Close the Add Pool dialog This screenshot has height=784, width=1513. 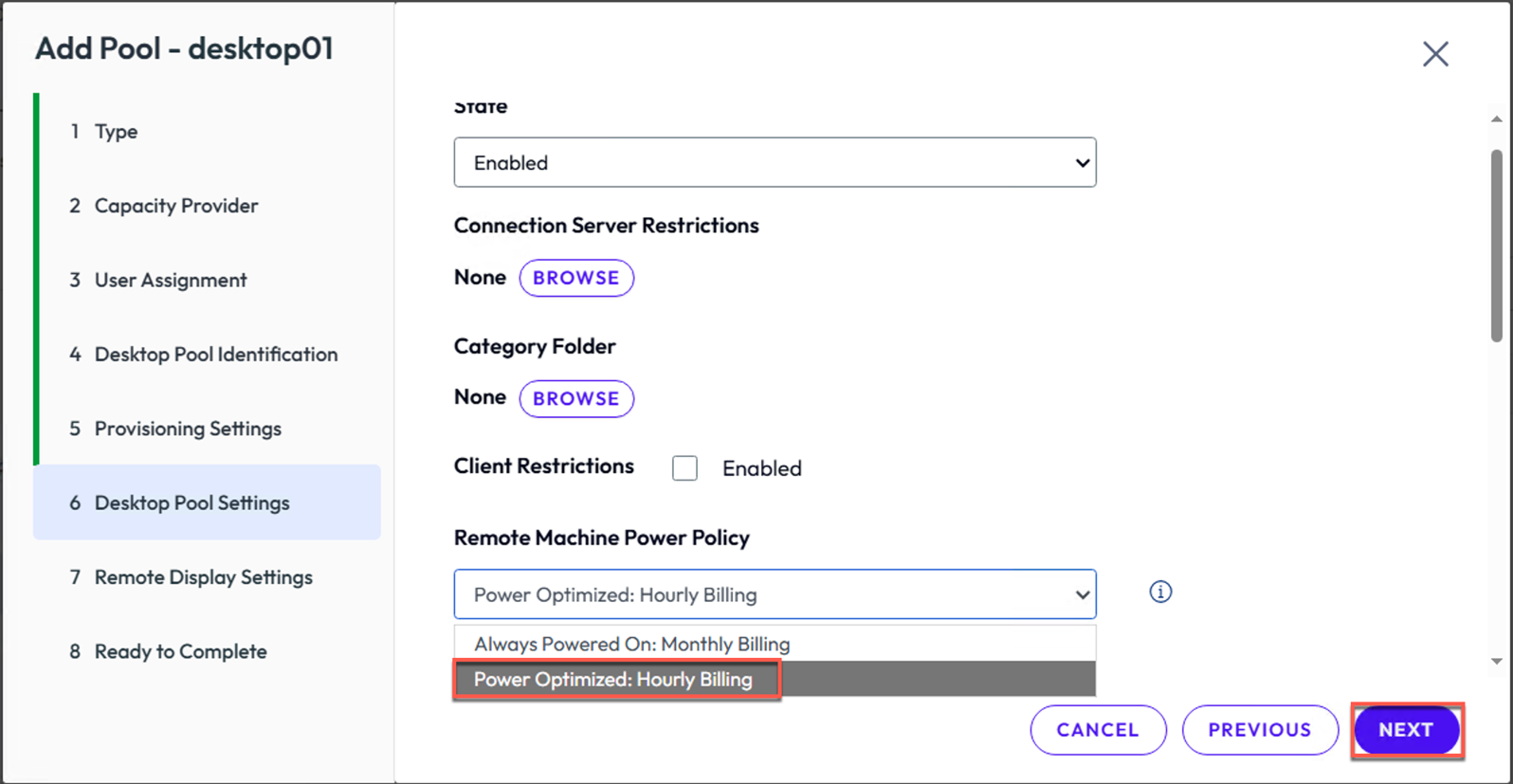1435,54
